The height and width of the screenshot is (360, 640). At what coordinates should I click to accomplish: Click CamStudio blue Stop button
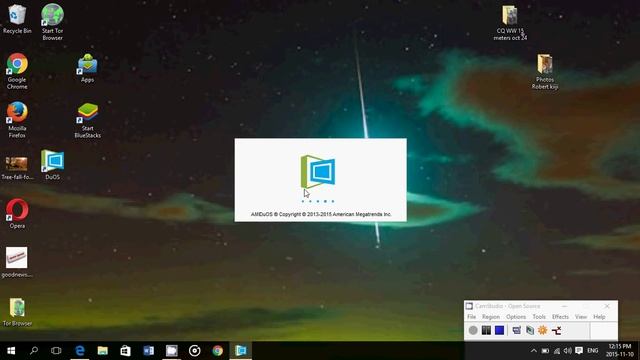point(499,330)
